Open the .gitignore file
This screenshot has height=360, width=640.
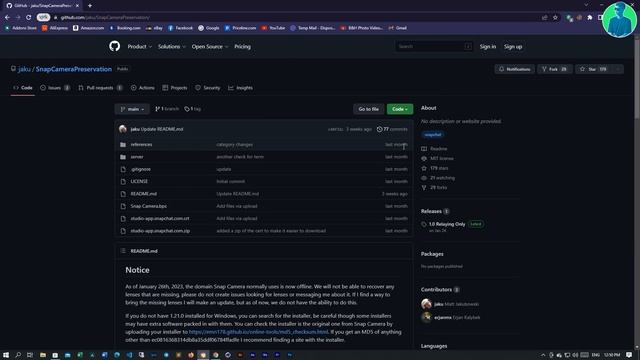click(x=141, y=169)
